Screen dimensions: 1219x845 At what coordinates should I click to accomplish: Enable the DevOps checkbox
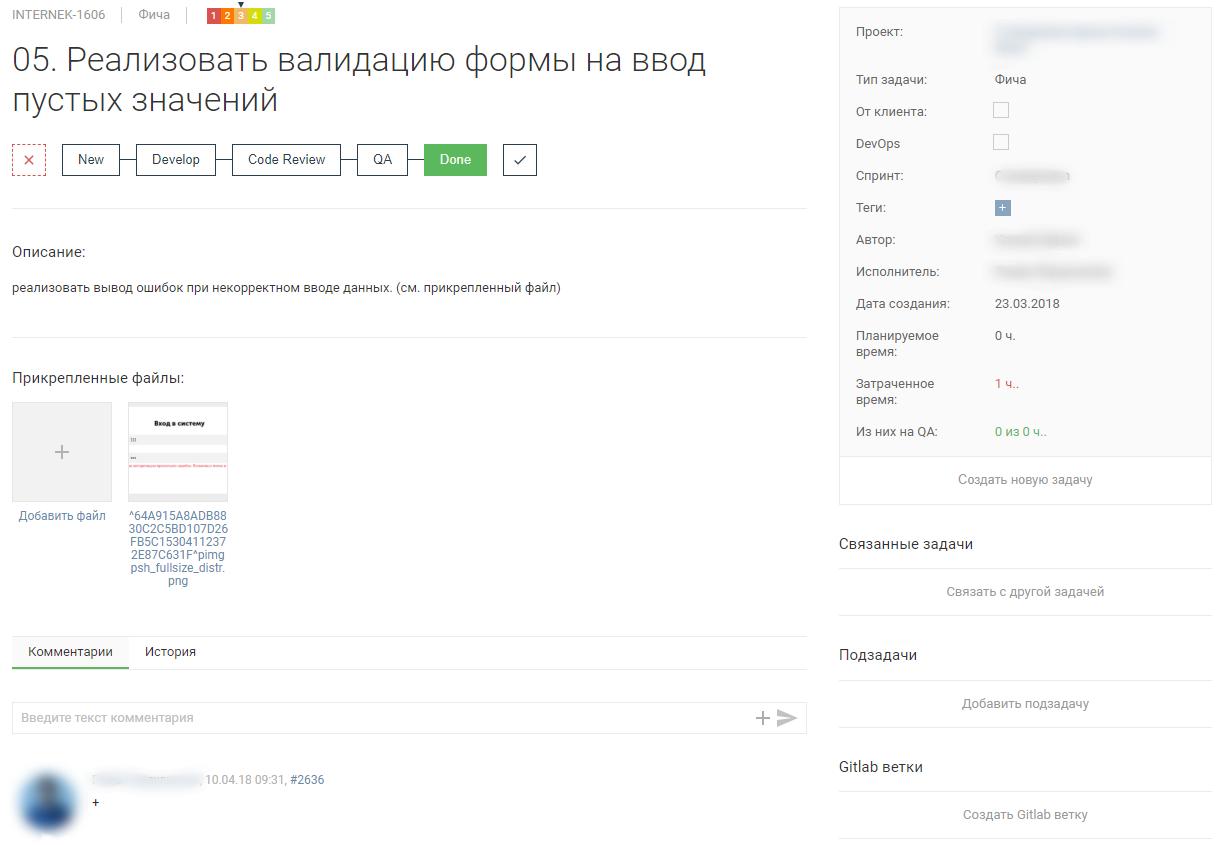click(x=1000, y=143)
